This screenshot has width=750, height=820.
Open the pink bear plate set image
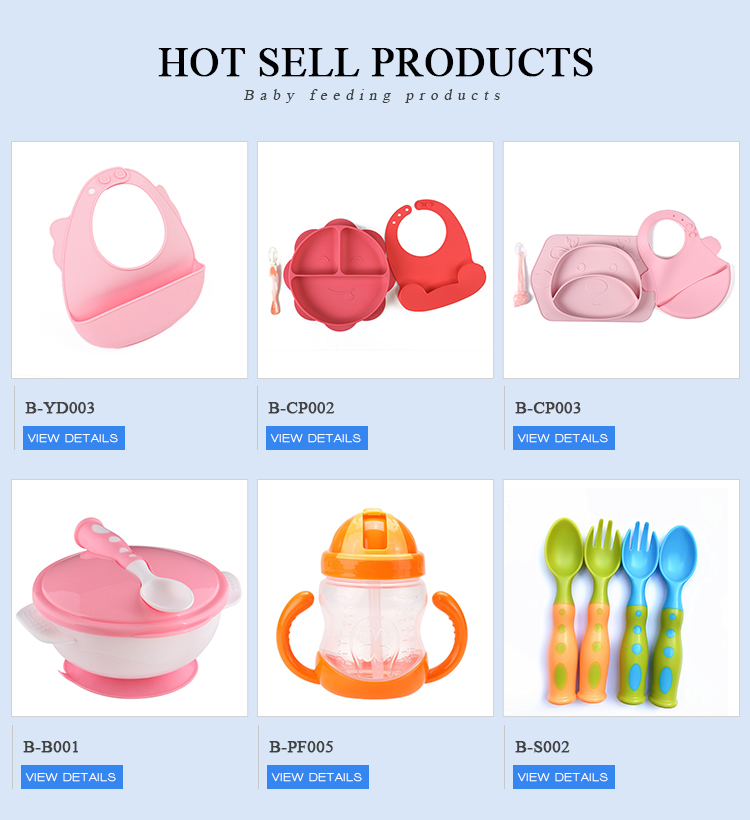coord(621,260)
